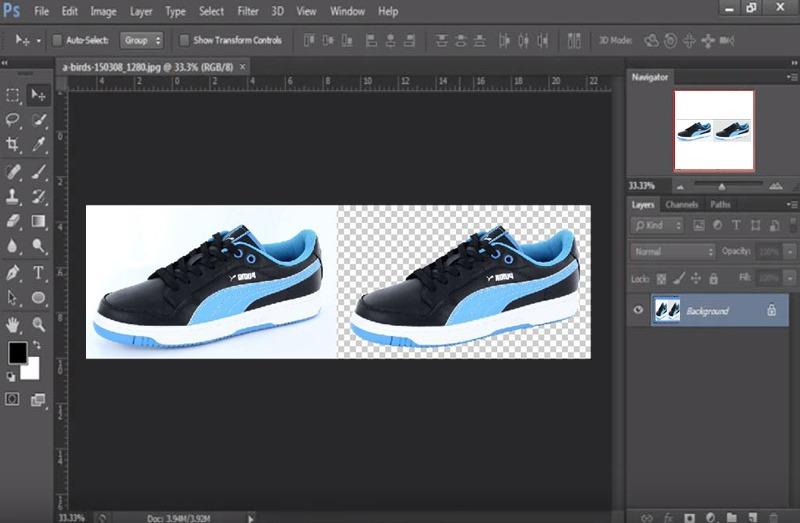Screen dimensions: 800x523
Task: Open the Layers panel menu
Action: point(792,205)
